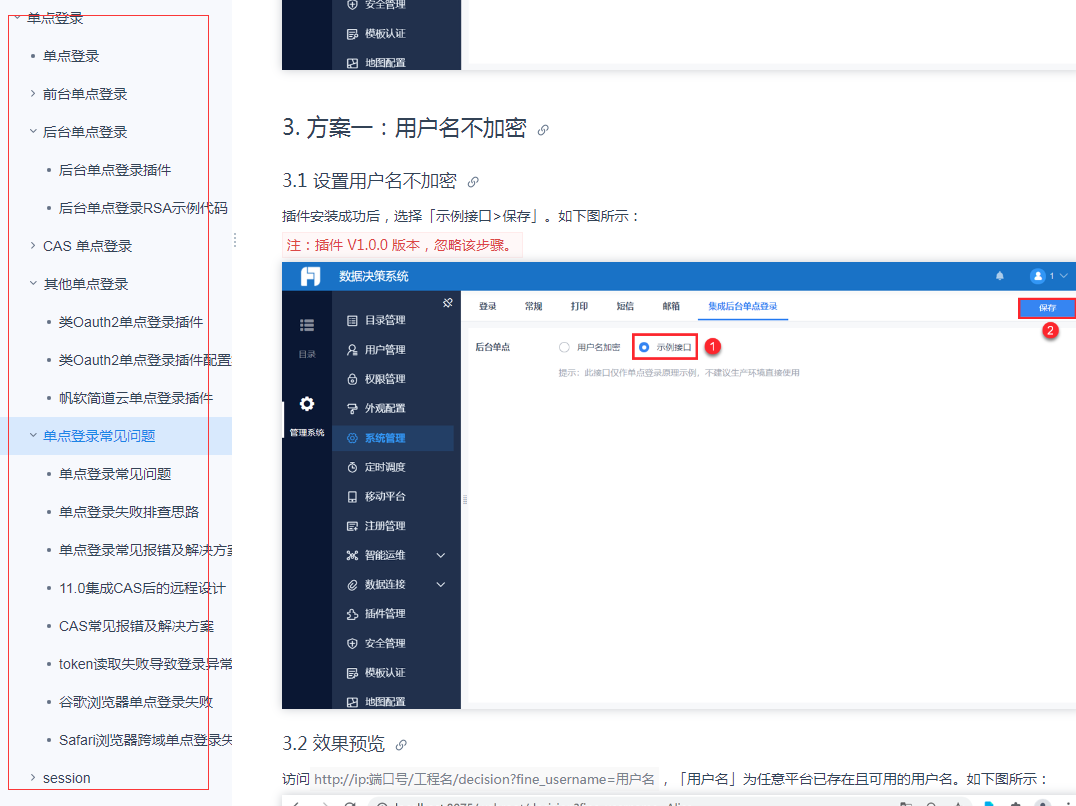Image resolution: width=1076 pixels, height=806 pixels.
Task: Collapse the 单点登录常见问题 tree node
Action: 32,435
